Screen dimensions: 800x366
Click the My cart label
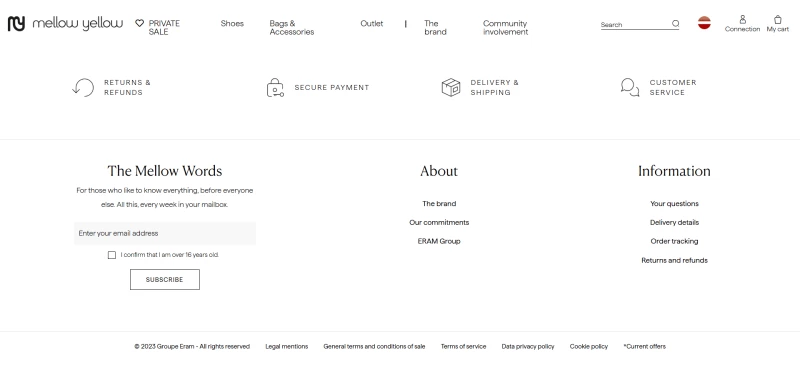tap(778, 29)
